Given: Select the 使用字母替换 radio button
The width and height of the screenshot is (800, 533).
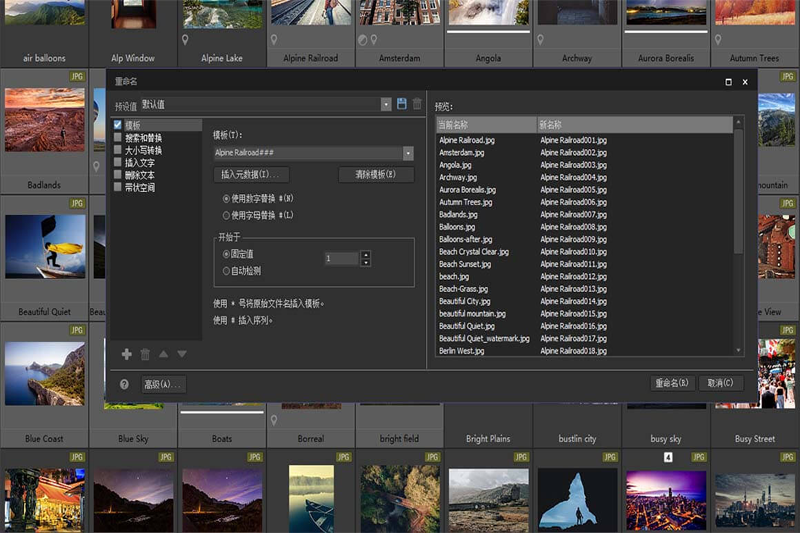Looking at the screenshot, I should (227, 215).
